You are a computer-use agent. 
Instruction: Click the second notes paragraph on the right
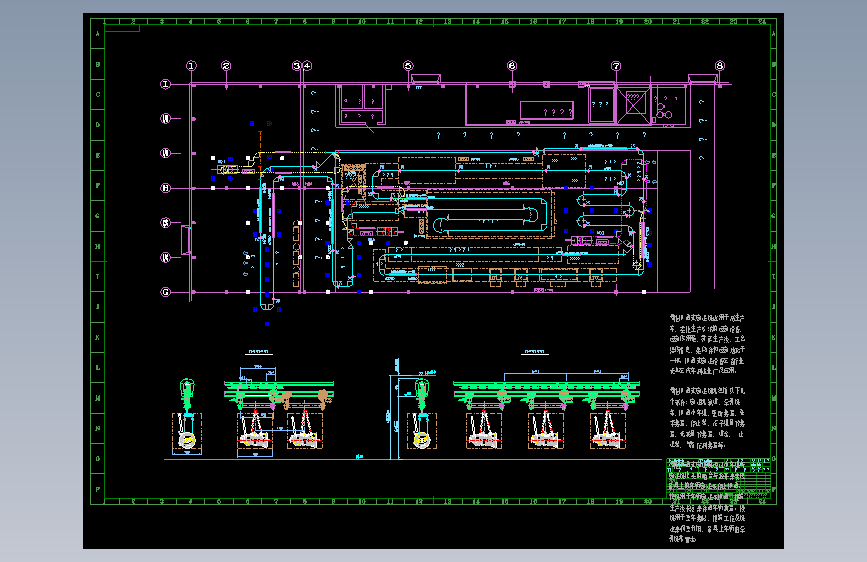(x=708, y=418)
